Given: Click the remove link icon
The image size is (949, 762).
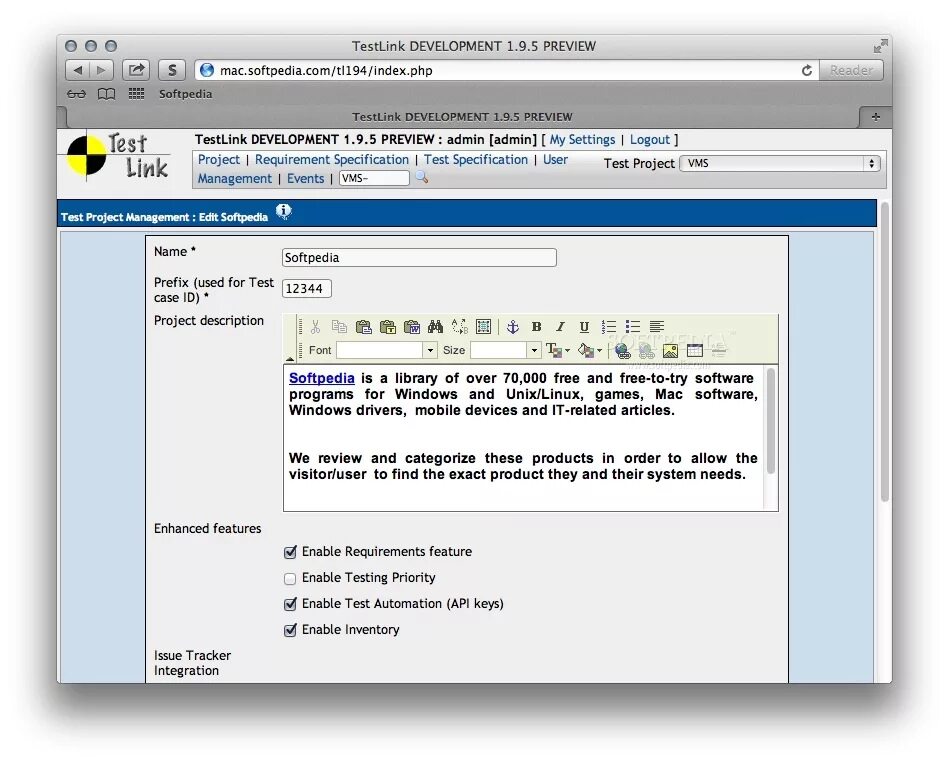Looking at the screenshot, I should point(646,350).
